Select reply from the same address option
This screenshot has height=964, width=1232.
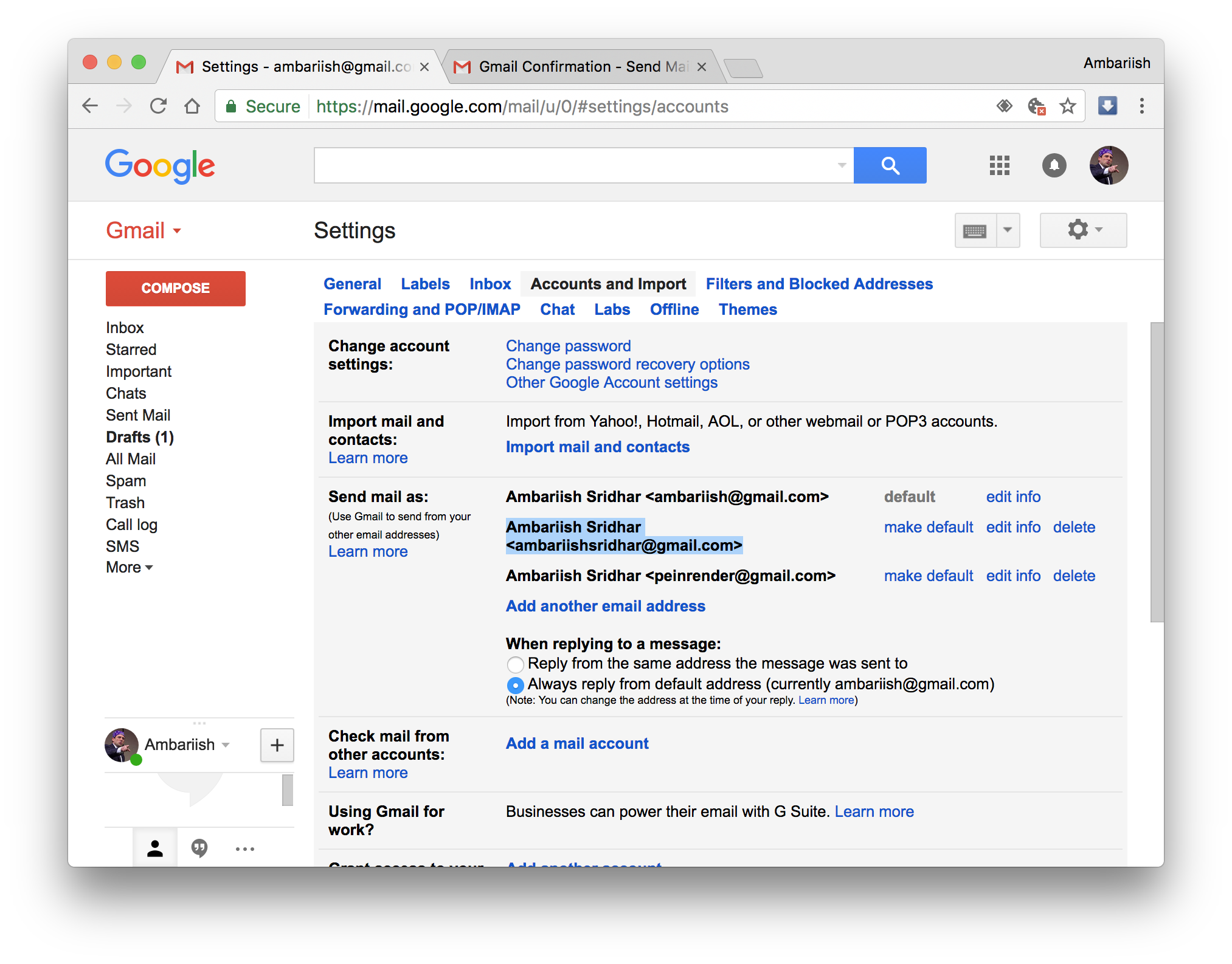coord(515,664)
